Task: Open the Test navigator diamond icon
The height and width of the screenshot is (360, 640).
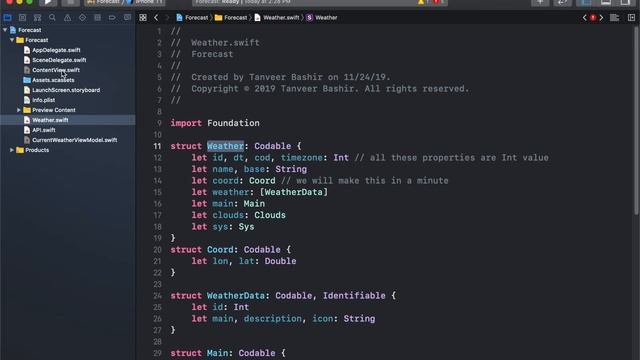Action: (x=82, y=18)
